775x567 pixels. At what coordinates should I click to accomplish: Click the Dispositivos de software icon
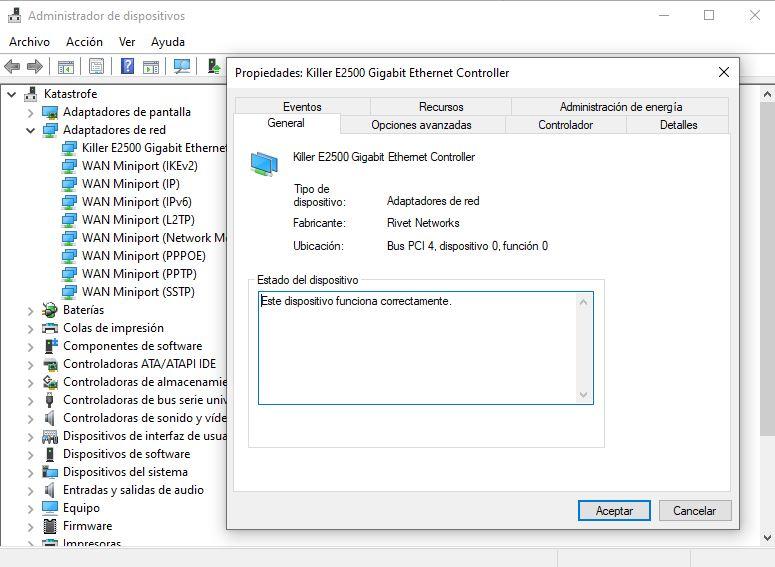click(x=50, y=454)
